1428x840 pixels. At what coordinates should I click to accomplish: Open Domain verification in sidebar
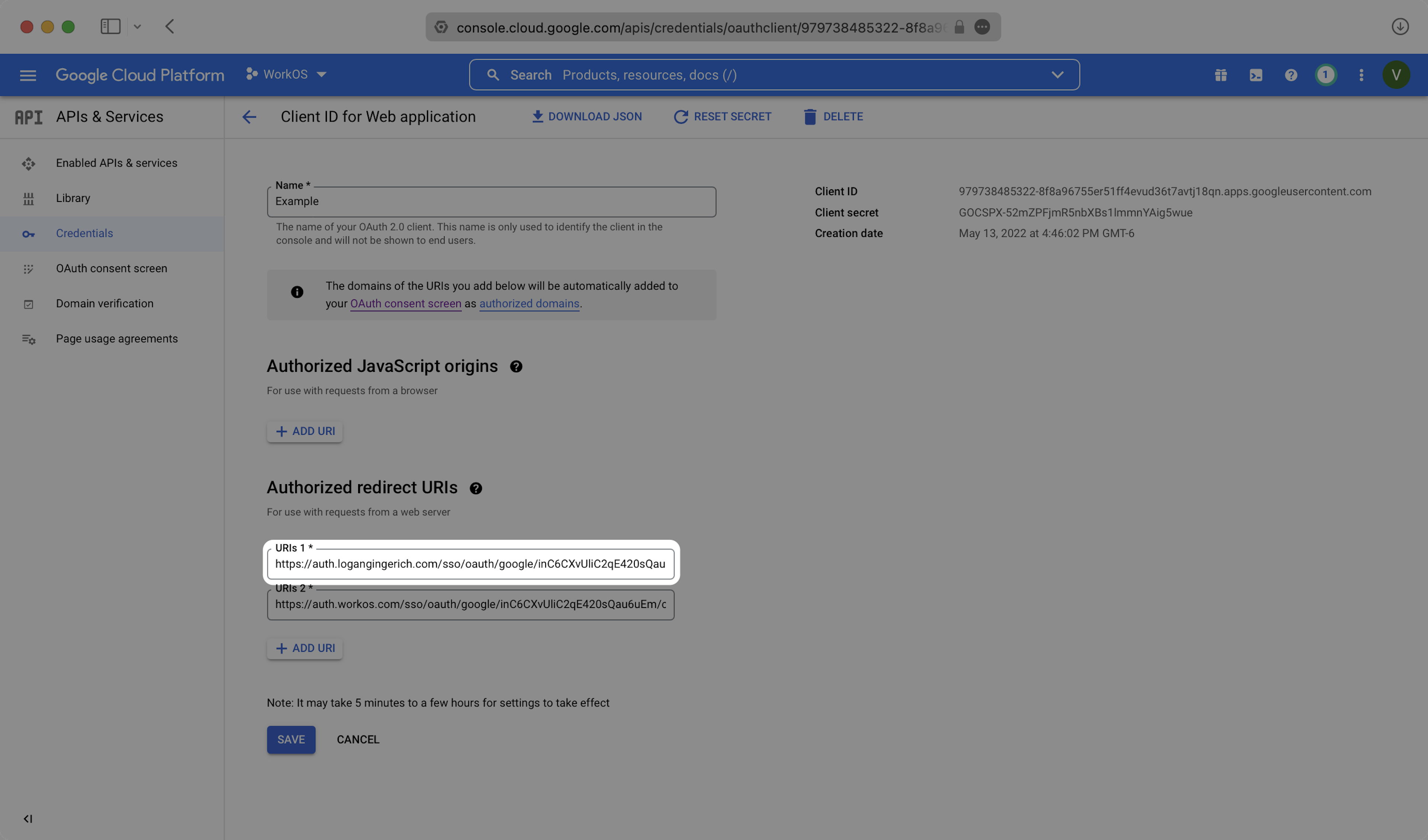(x=105, y=303)
